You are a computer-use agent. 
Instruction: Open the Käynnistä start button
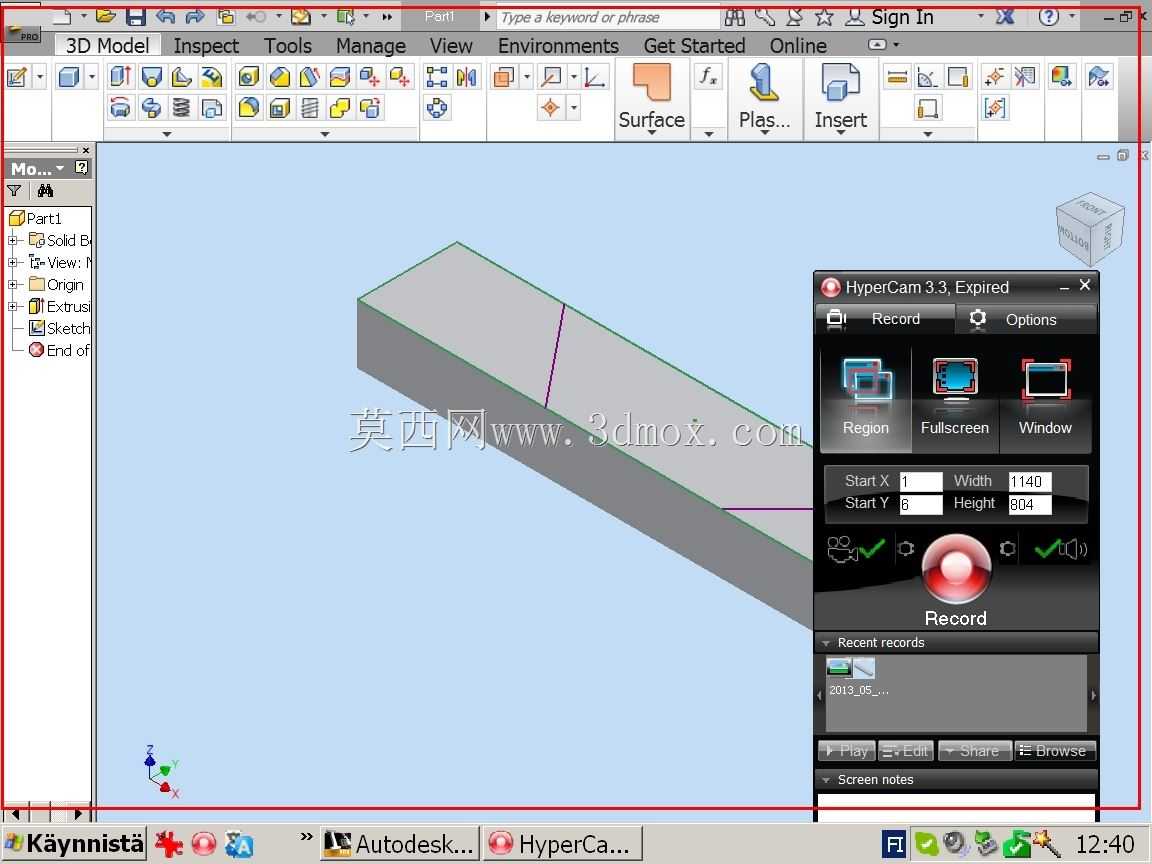point(73,843)
